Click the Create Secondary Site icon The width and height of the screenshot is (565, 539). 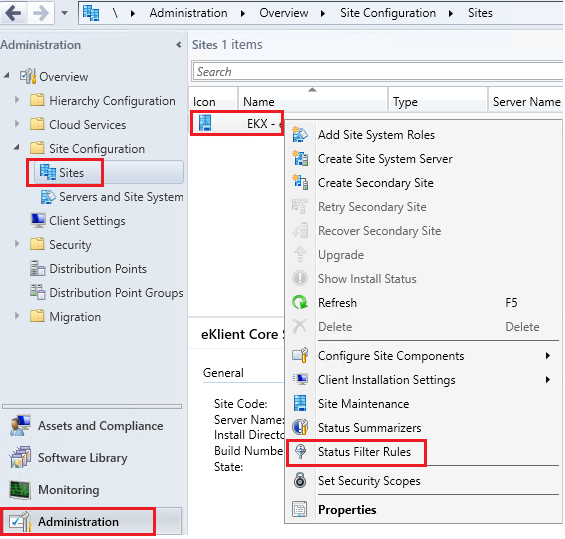point(300,183)
